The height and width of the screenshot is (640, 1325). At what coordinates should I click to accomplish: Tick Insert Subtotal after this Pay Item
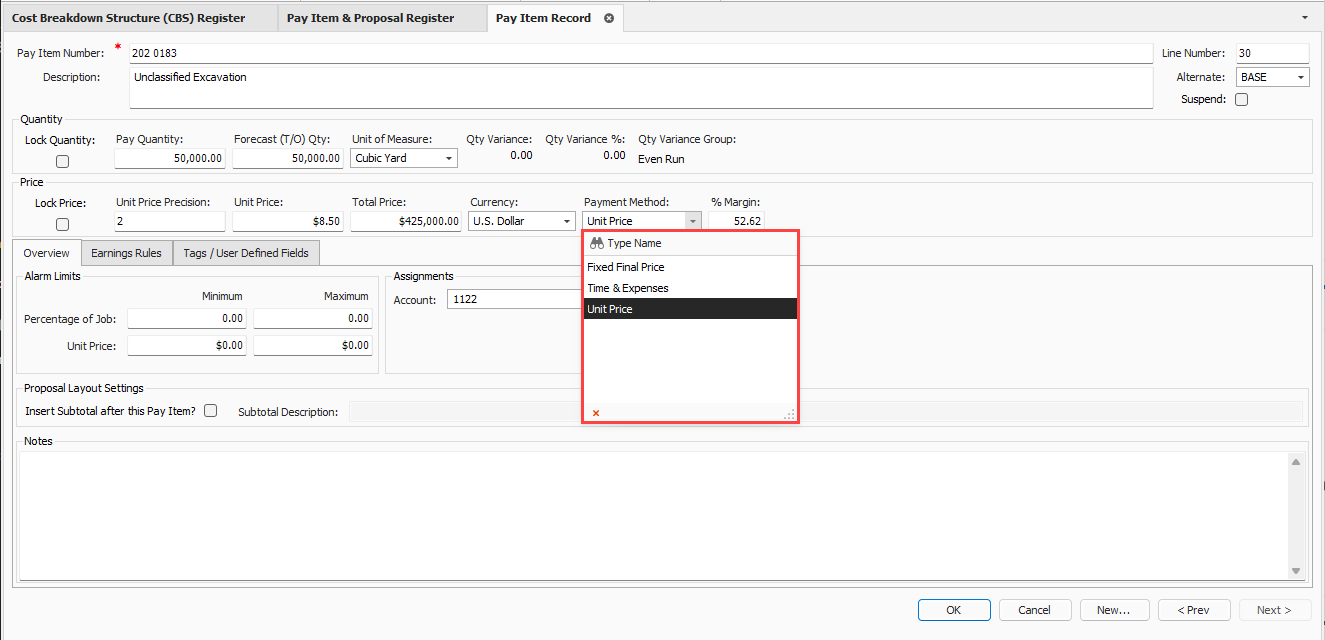[210, 410]
